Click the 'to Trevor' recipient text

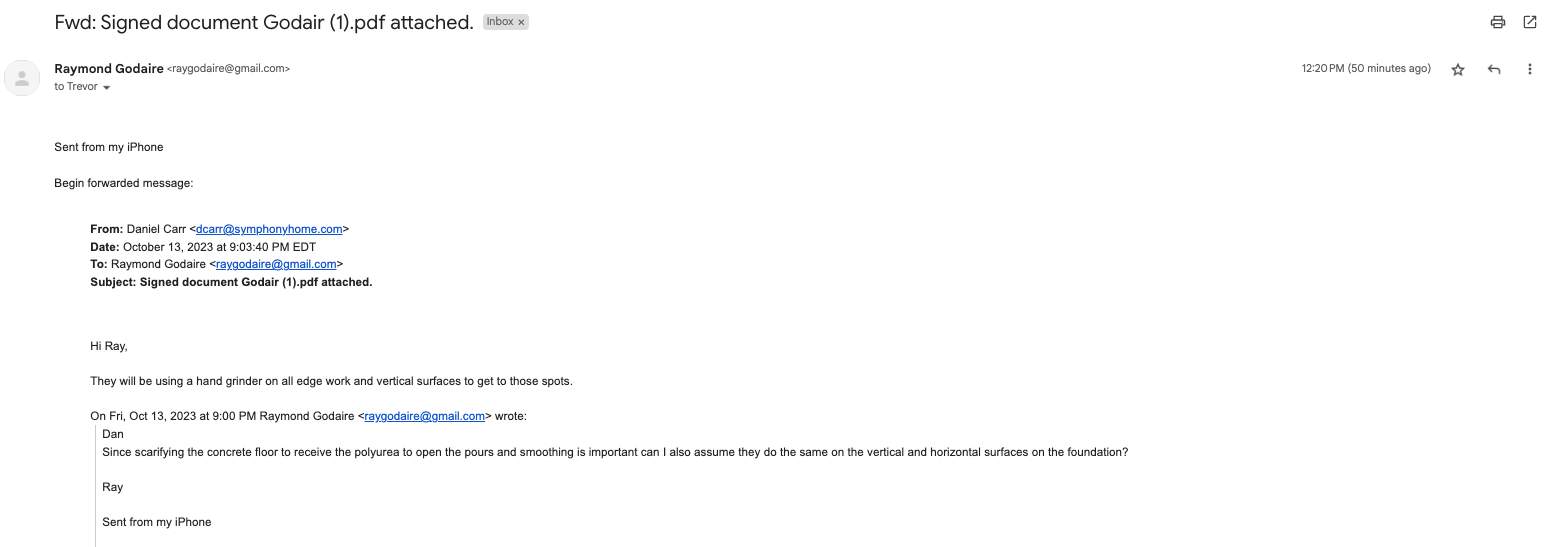76,87
